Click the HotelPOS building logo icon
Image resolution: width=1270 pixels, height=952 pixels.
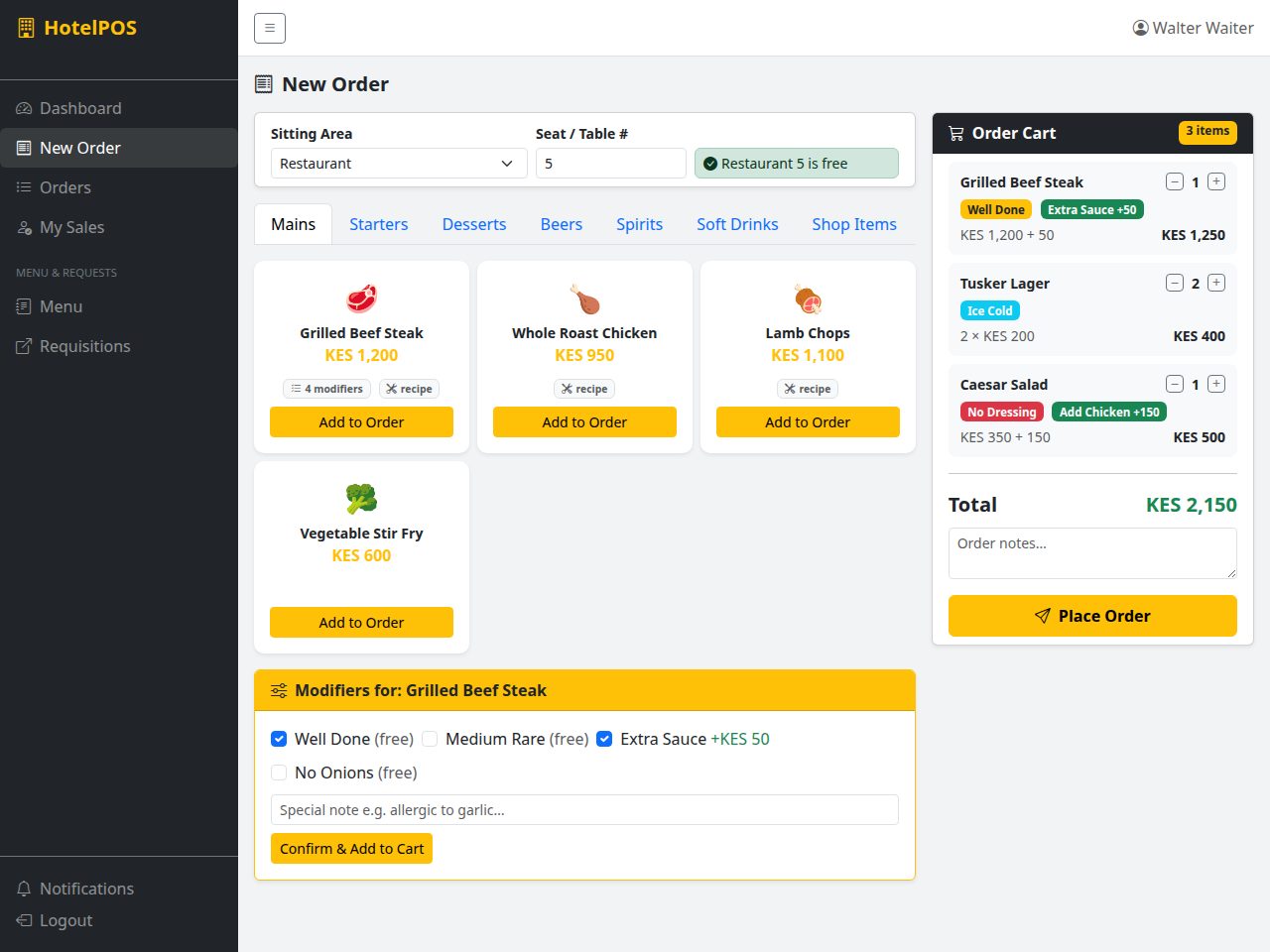26,28
